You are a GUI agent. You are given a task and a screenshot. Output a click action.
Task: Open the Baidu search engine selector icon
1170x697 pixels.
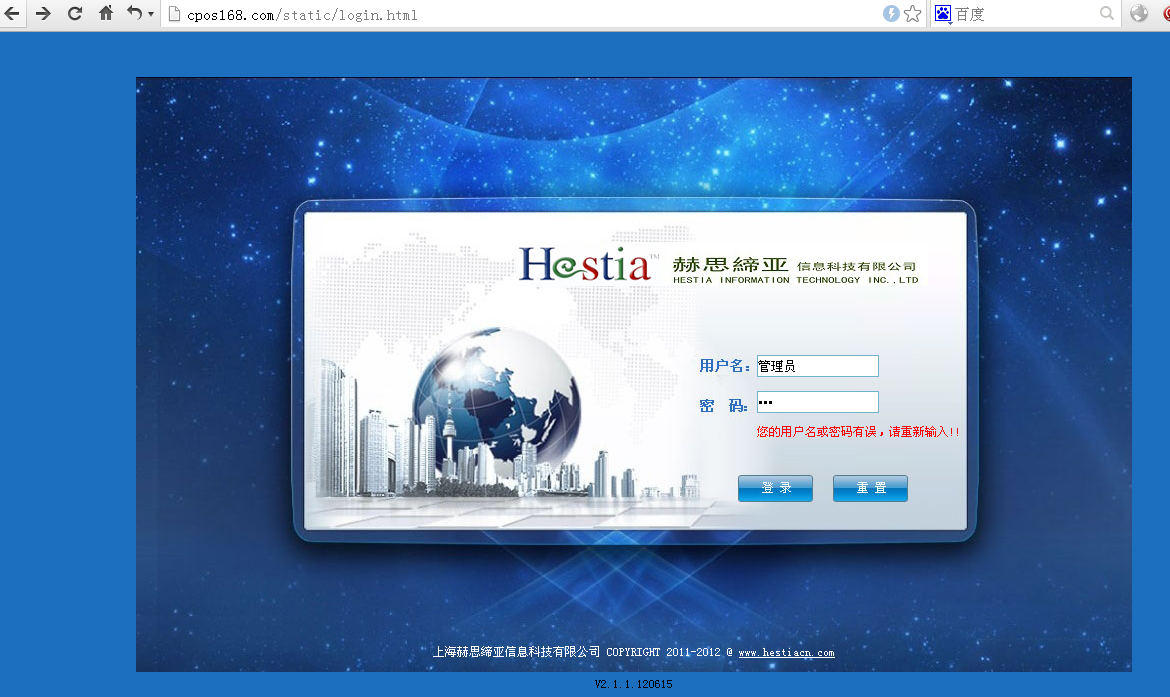tap(943, 13)
